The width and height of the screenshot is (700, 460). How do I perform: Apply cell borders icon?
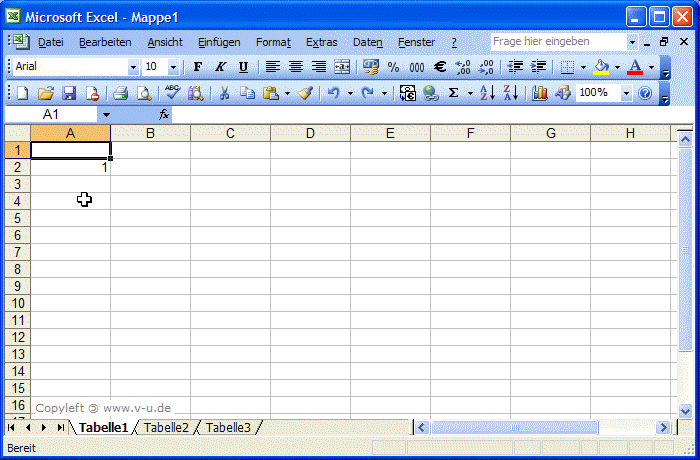coord(567,67)
